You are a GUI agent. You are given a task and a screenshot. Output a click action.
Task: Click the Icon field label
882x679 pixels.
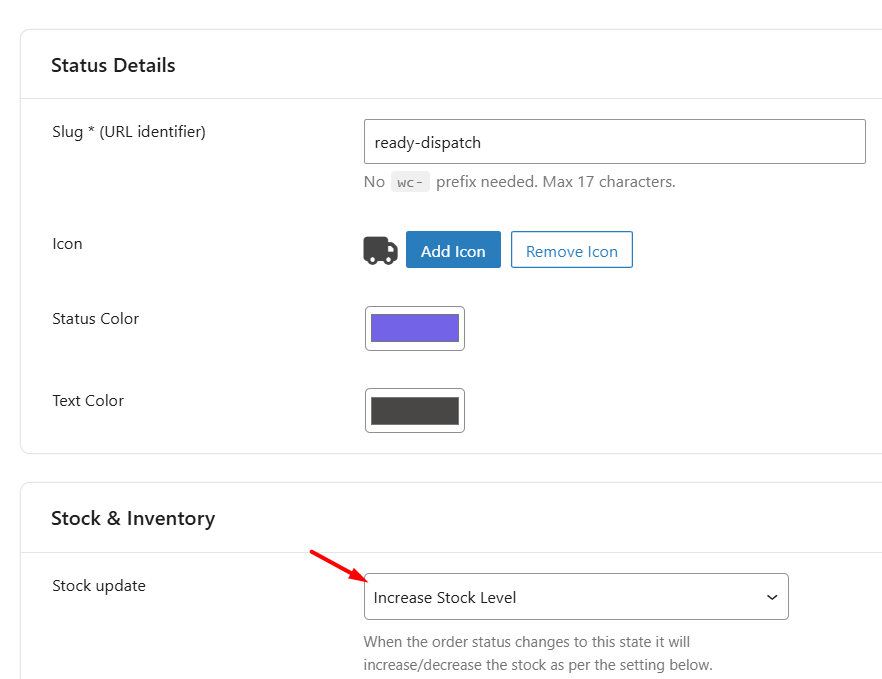pyautogui.click(x=67, y=243)
